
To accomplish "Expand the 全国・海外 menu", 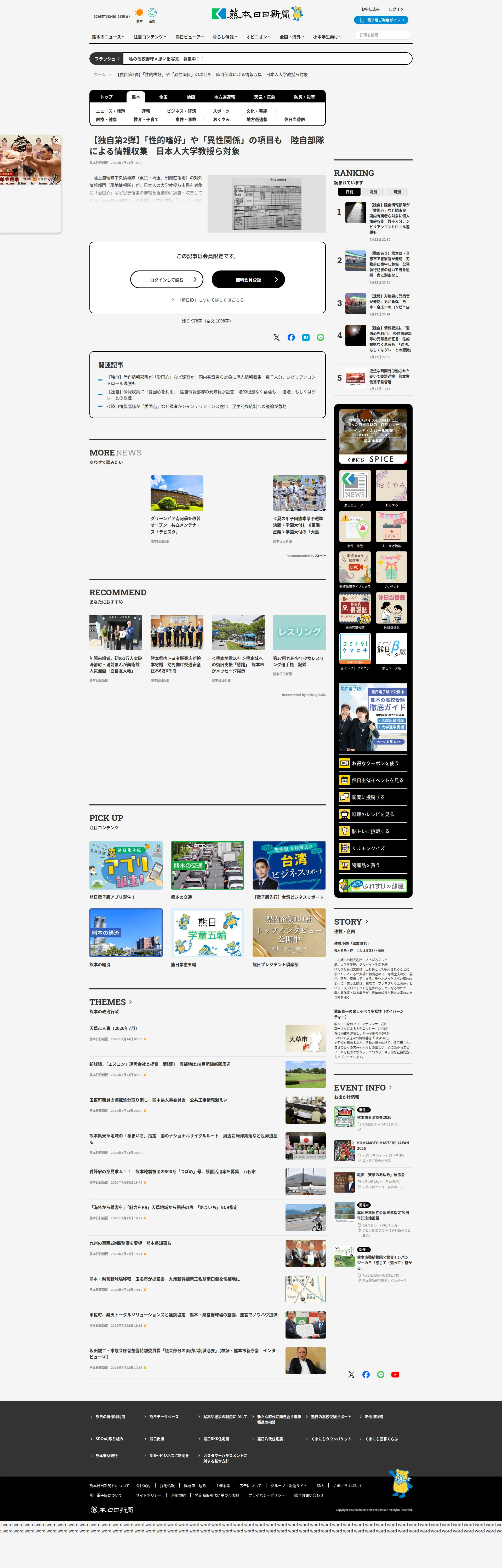I will [x=292, y=37].
